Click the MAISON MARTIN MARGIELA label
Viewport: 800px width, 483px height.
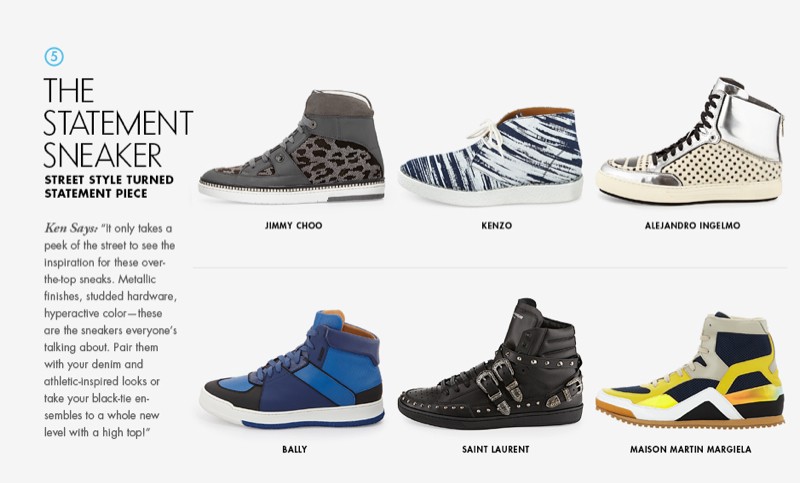pos(690,449)
